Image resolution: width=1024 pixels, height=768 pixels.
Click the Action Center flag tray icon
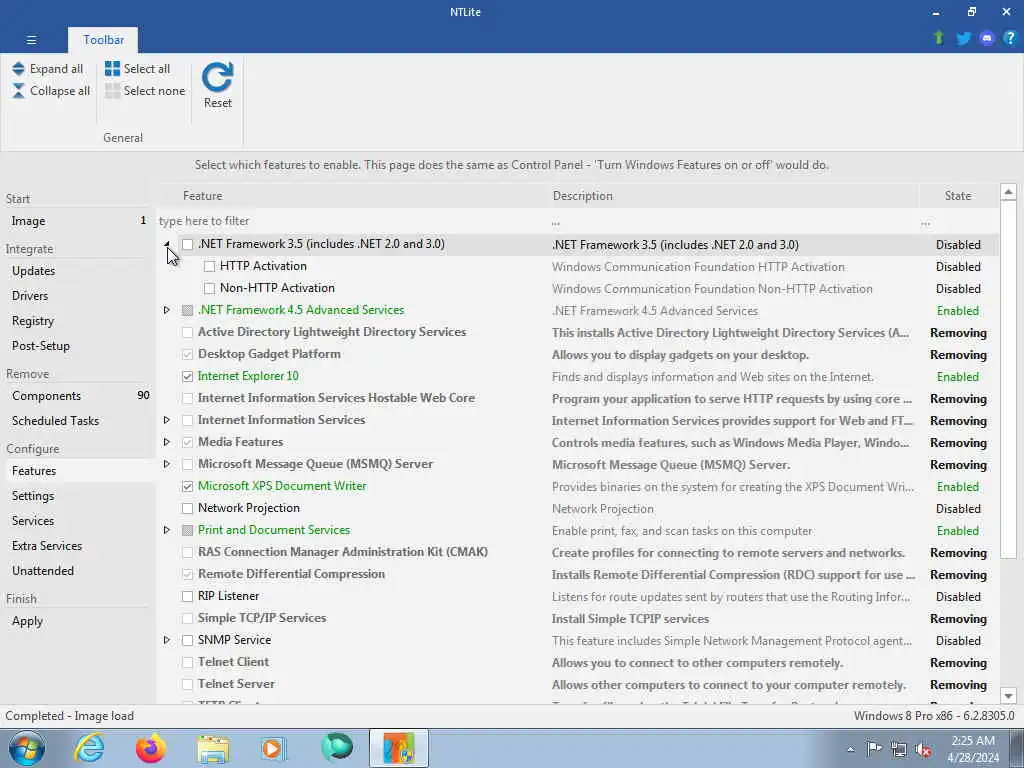coord(874,748)
